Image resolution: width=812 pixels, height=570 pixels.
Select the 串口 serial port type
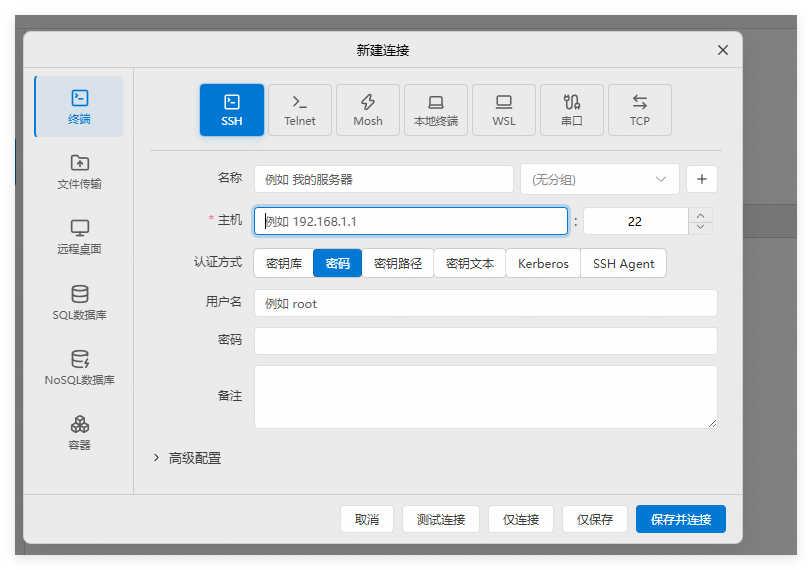tap(572, 110)
